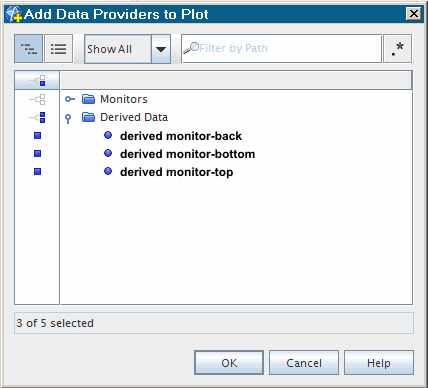Click the selection column header icon
428x388 pixels.
point(37,80)
